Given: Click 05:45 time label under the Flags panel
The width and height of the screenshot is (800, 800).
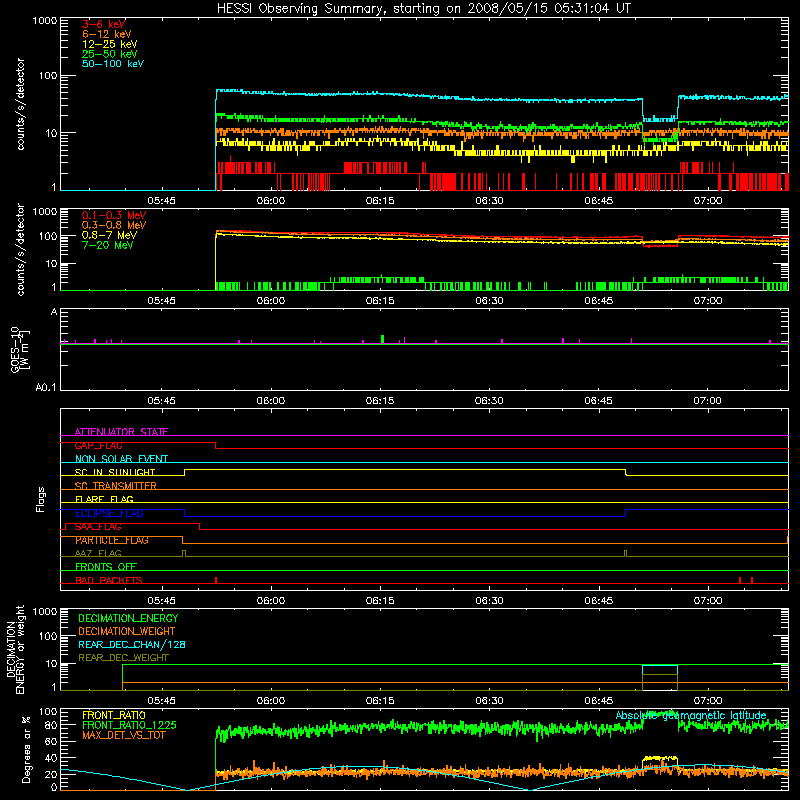Looking at the screenshot, I should click(161, 601).
